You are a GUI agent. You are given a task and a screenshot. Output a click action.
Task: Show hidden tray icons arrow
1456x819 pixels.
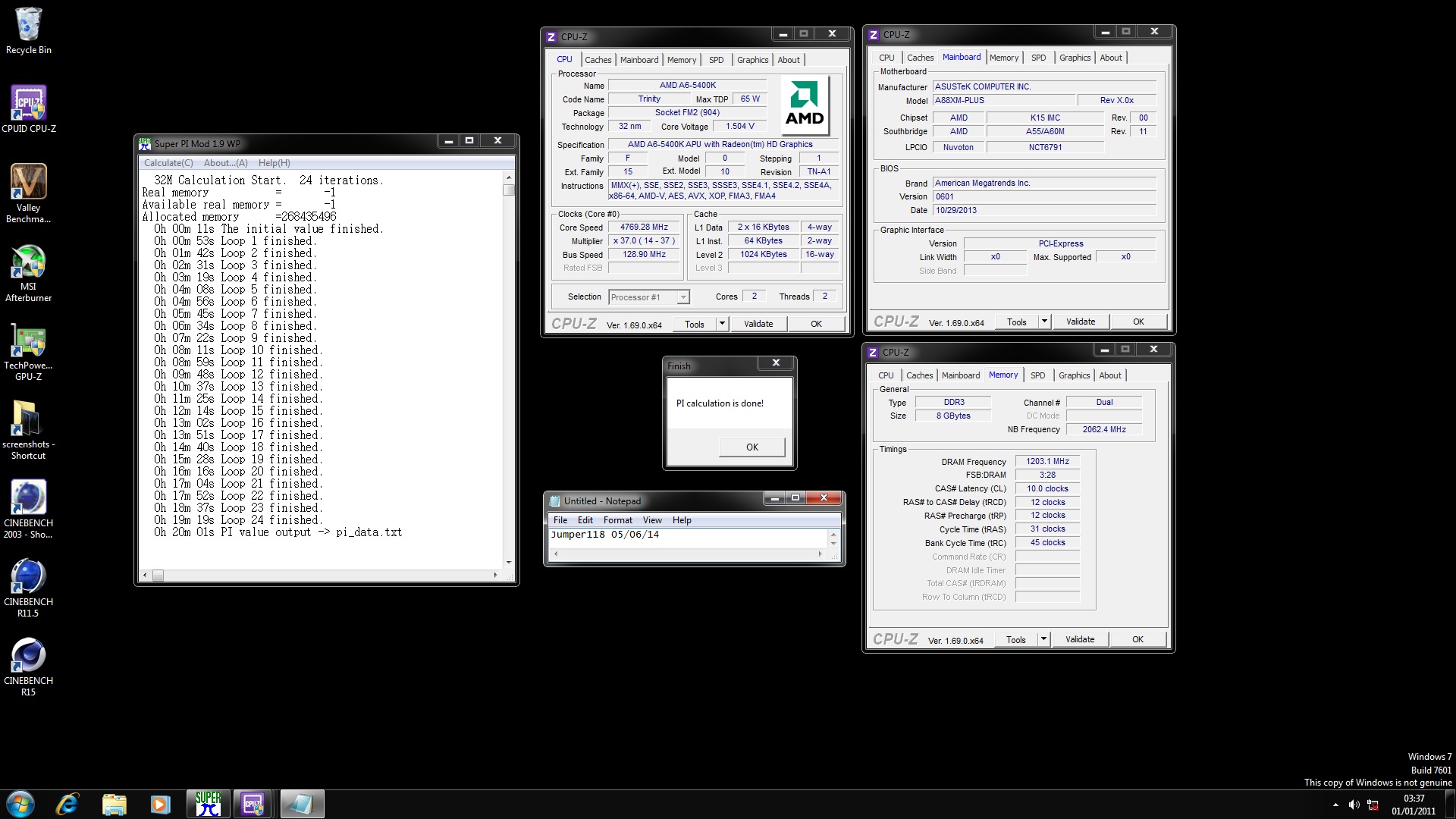tap(1335, 805)
